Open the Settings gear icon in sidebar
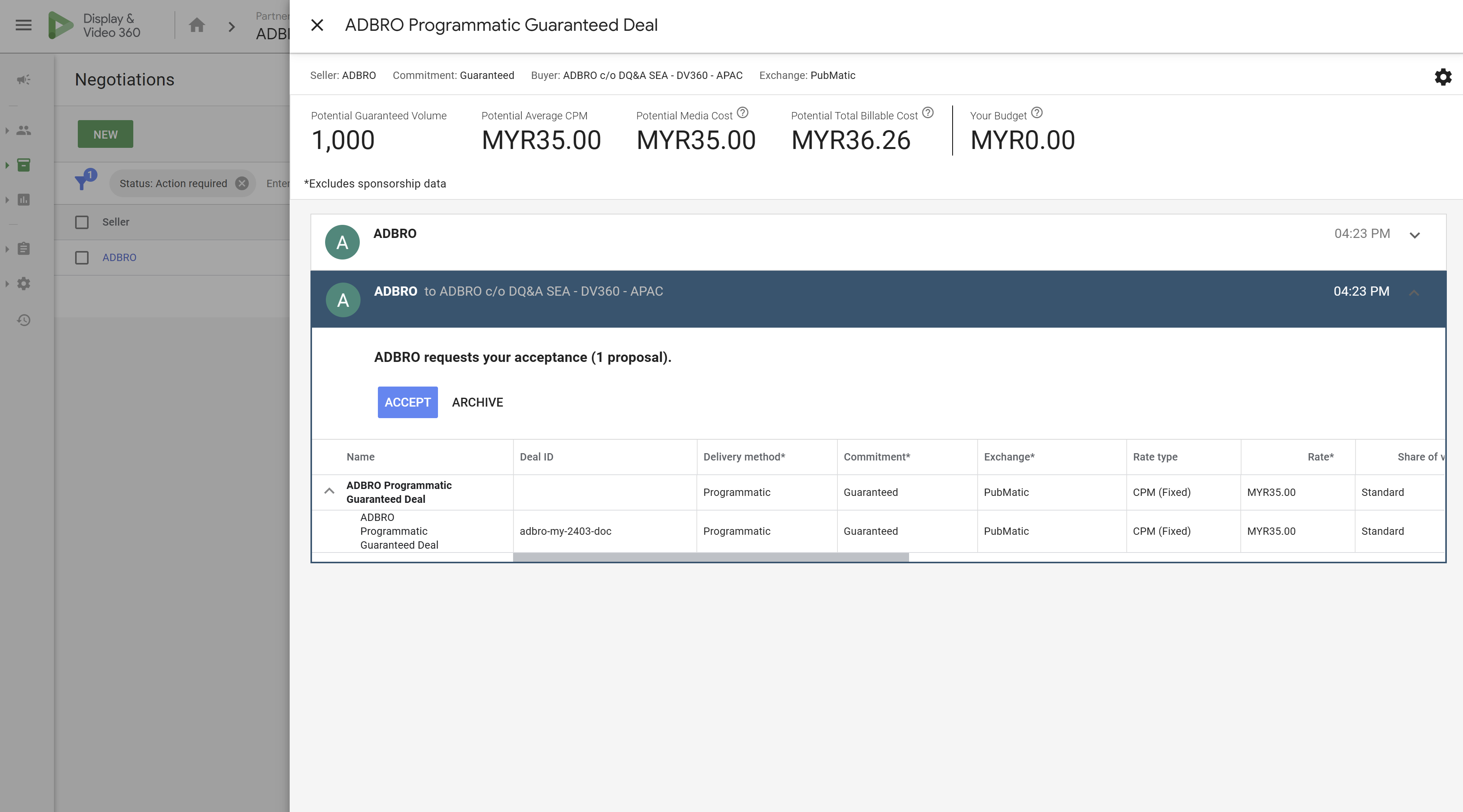This screenshot has height=812, width=1463. coord(23,284)
